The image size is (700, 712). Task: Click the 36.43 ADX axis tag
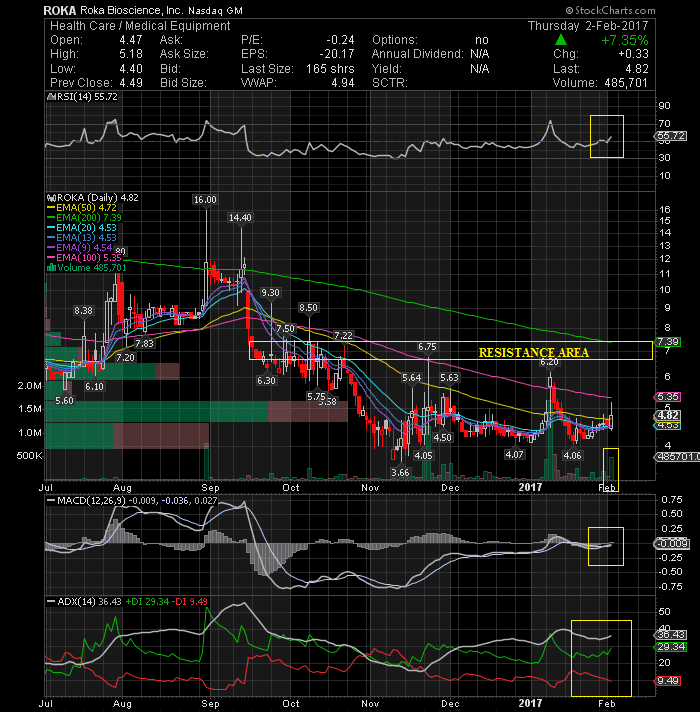pos(670,635)
